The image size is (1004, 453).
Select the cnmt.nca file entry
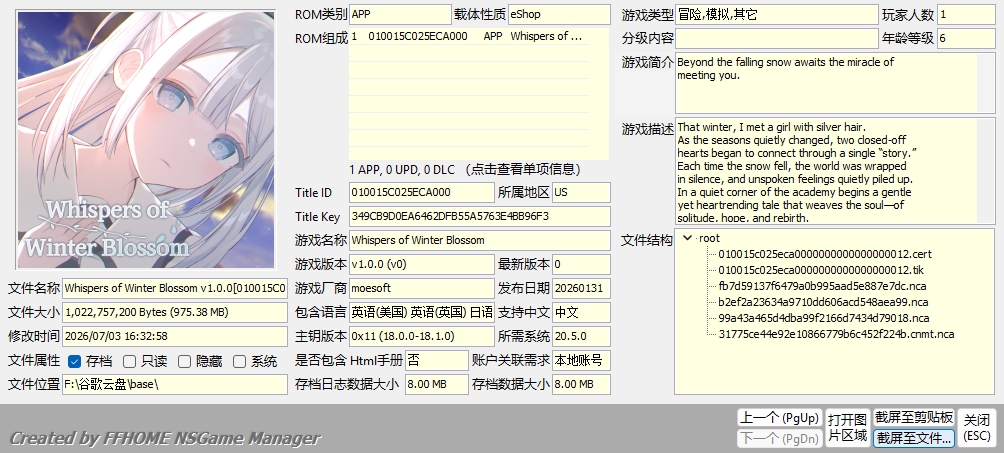[836, 334]
